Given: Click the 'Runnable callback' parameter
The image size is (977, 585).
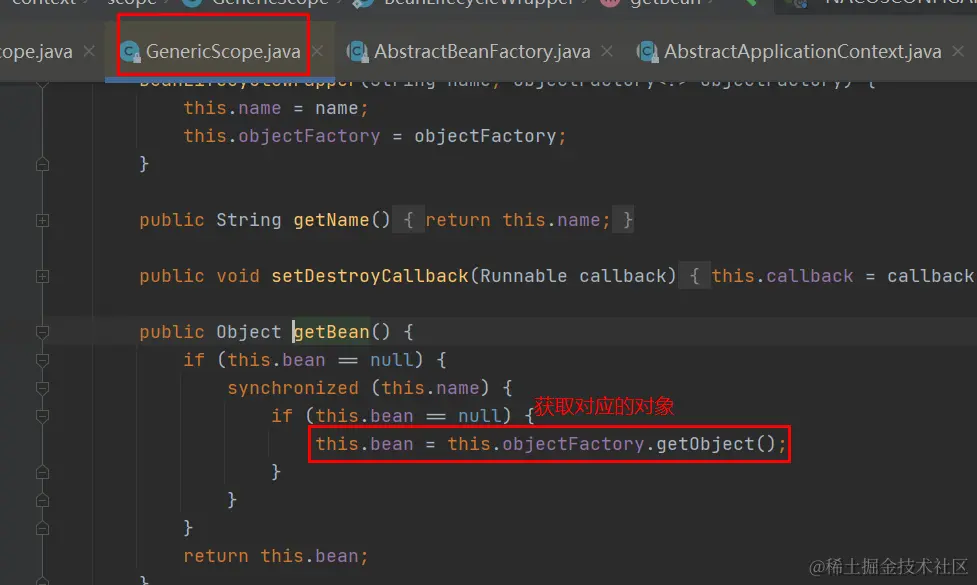Looking at the screenshot, I should pos(573,276).
